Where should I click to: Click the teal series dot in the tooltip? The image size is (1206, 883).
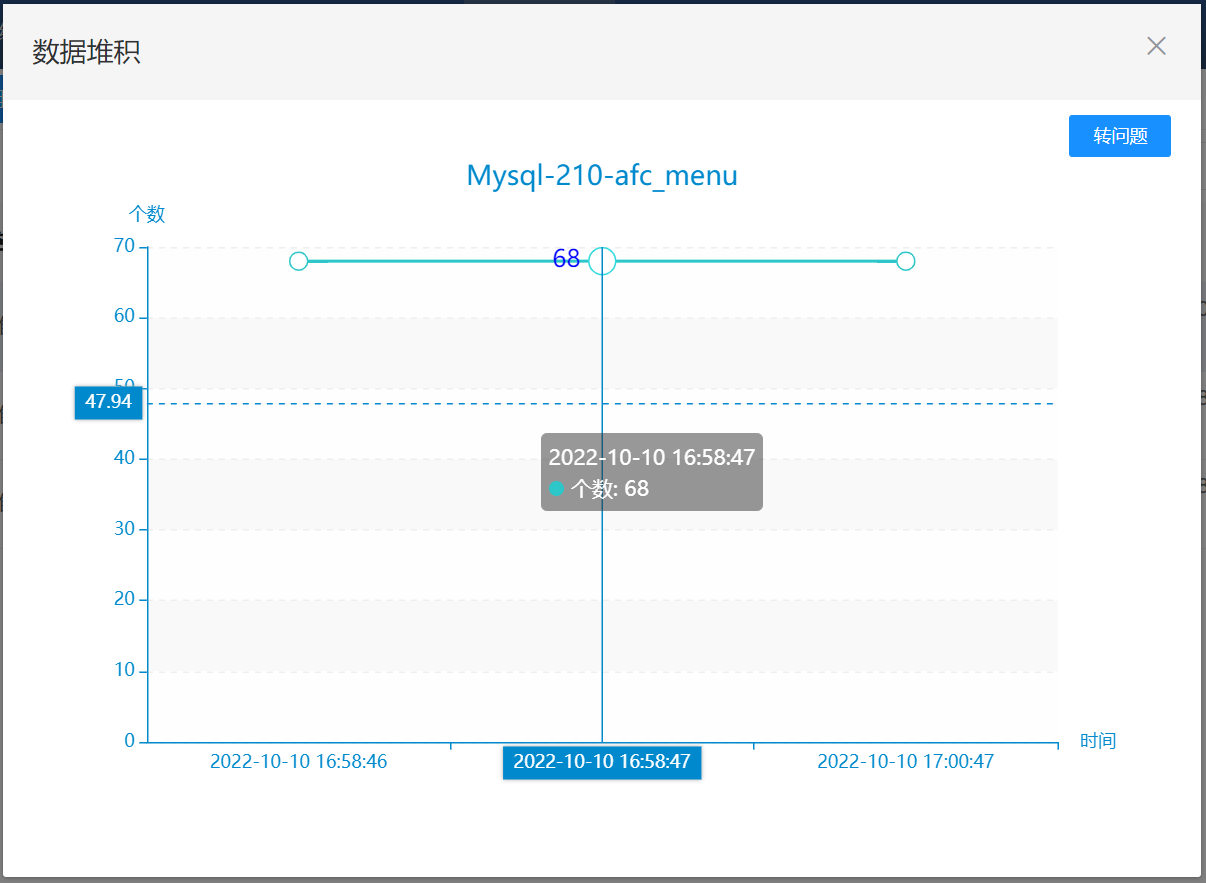pyautogui.click(x=557, y=489)
